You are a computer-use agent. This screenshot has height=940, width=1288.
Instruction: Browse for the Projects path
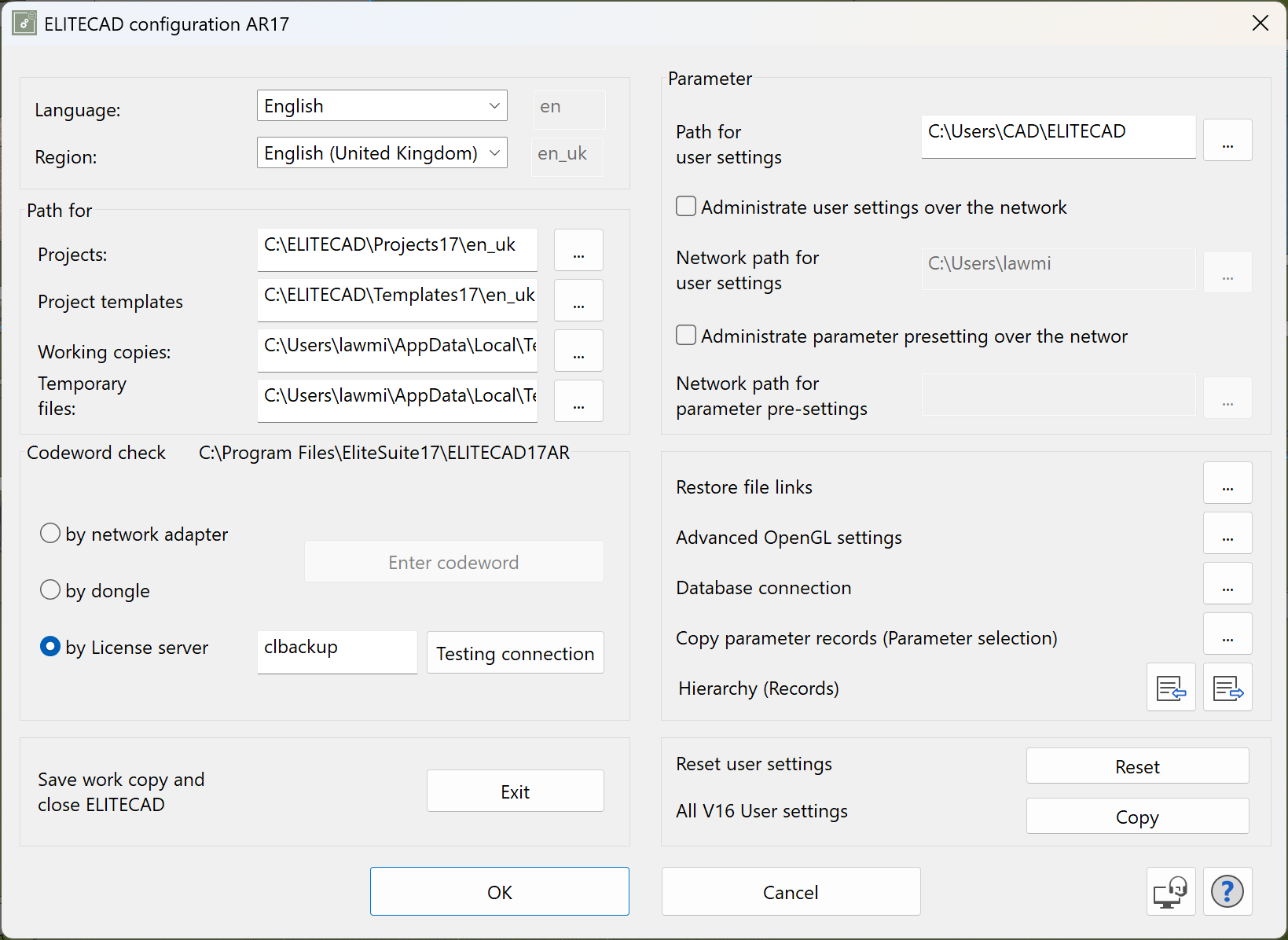pos(578,250)
